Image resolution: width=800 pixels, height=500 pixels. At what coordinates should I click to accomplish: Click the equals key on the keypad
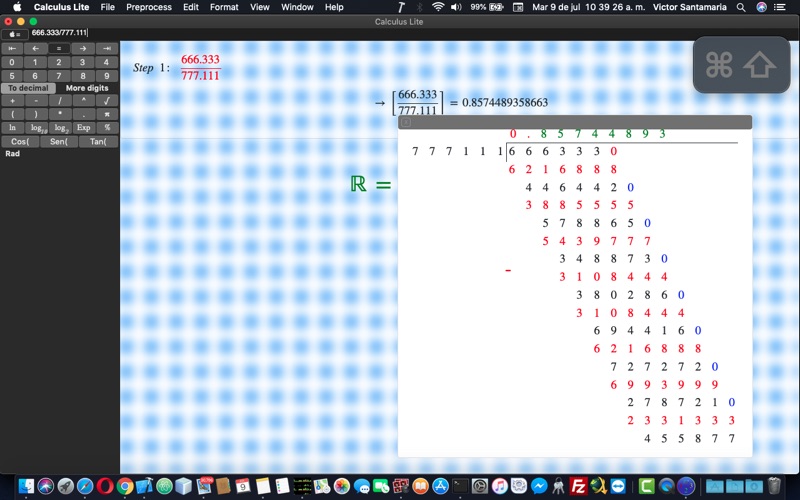[59, 48]
